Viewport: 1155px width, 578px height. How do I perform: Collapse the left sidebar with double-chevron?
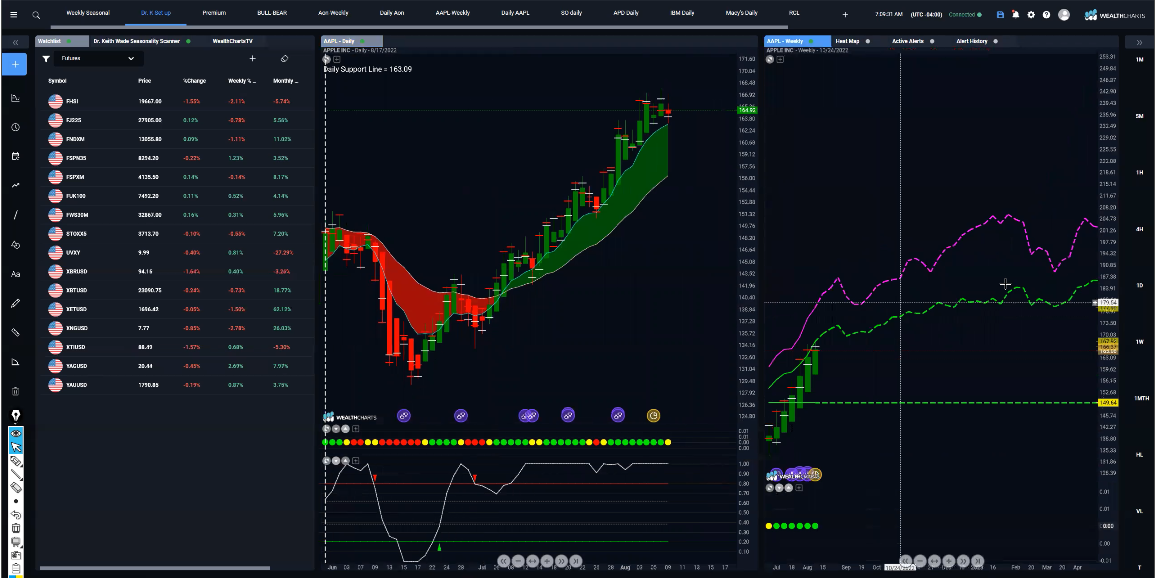tap(15, 43)
